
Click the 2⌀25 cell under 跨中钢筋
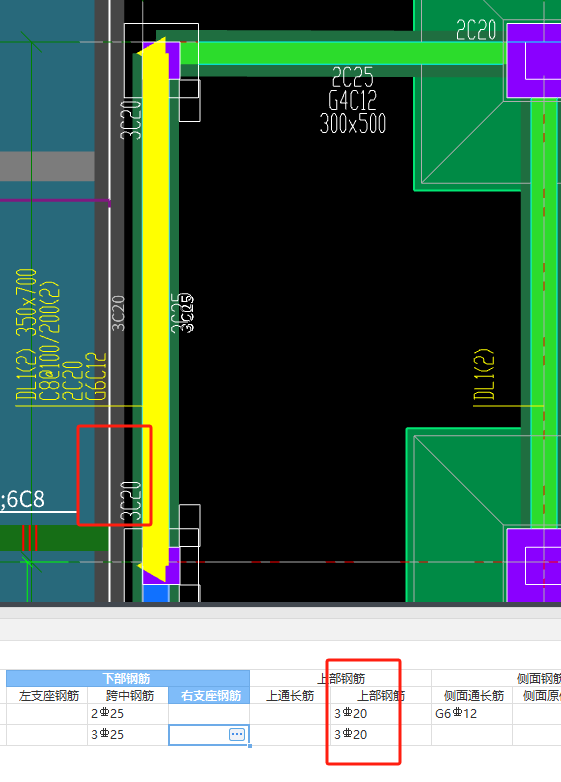(x=129, y=714)
